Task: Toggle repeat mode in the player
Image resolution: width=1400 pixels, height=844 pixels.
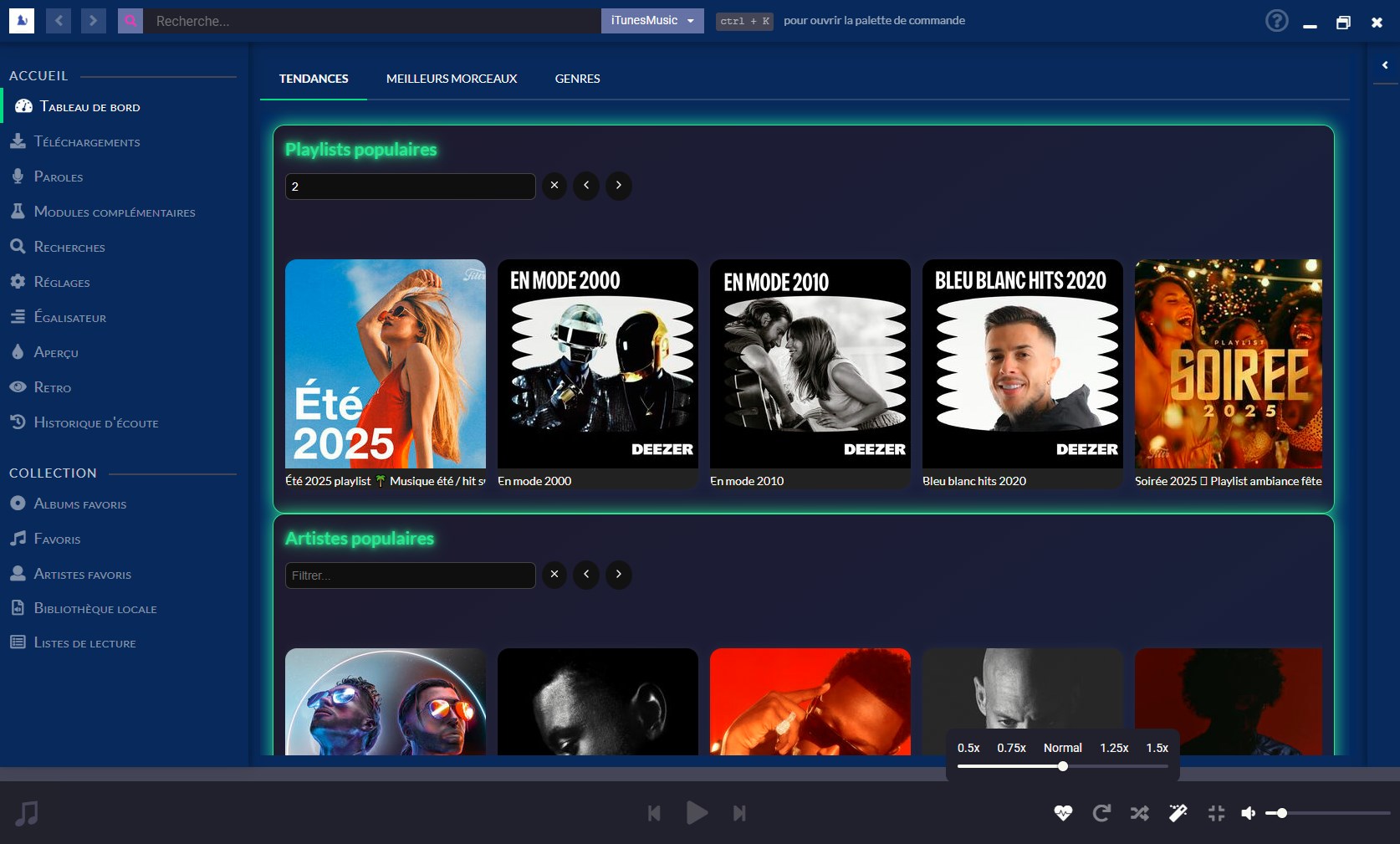Action: pyautogui.click(x=1101, y=812)
